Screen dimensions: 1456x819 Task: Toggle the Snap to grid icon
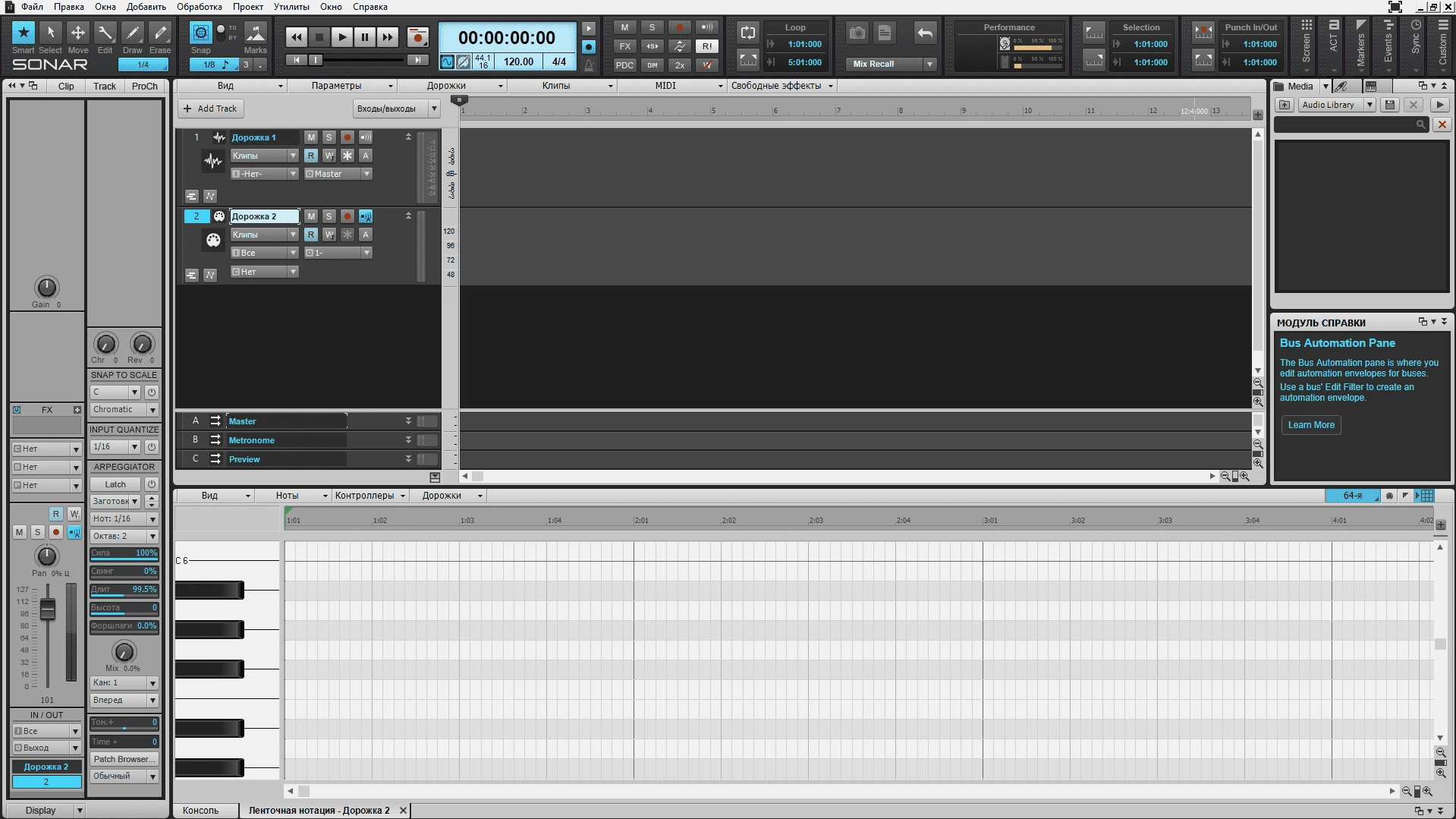(x=200, y=33)
